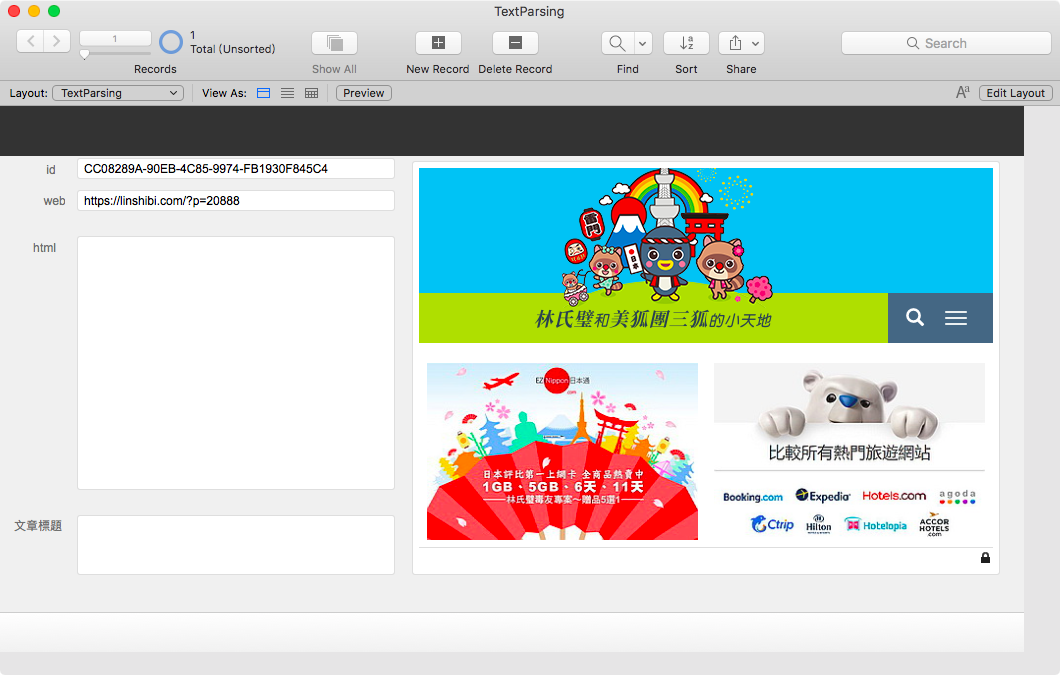Click the Share icon
Screen dimensions: 1060x675
tap(735, 43)
